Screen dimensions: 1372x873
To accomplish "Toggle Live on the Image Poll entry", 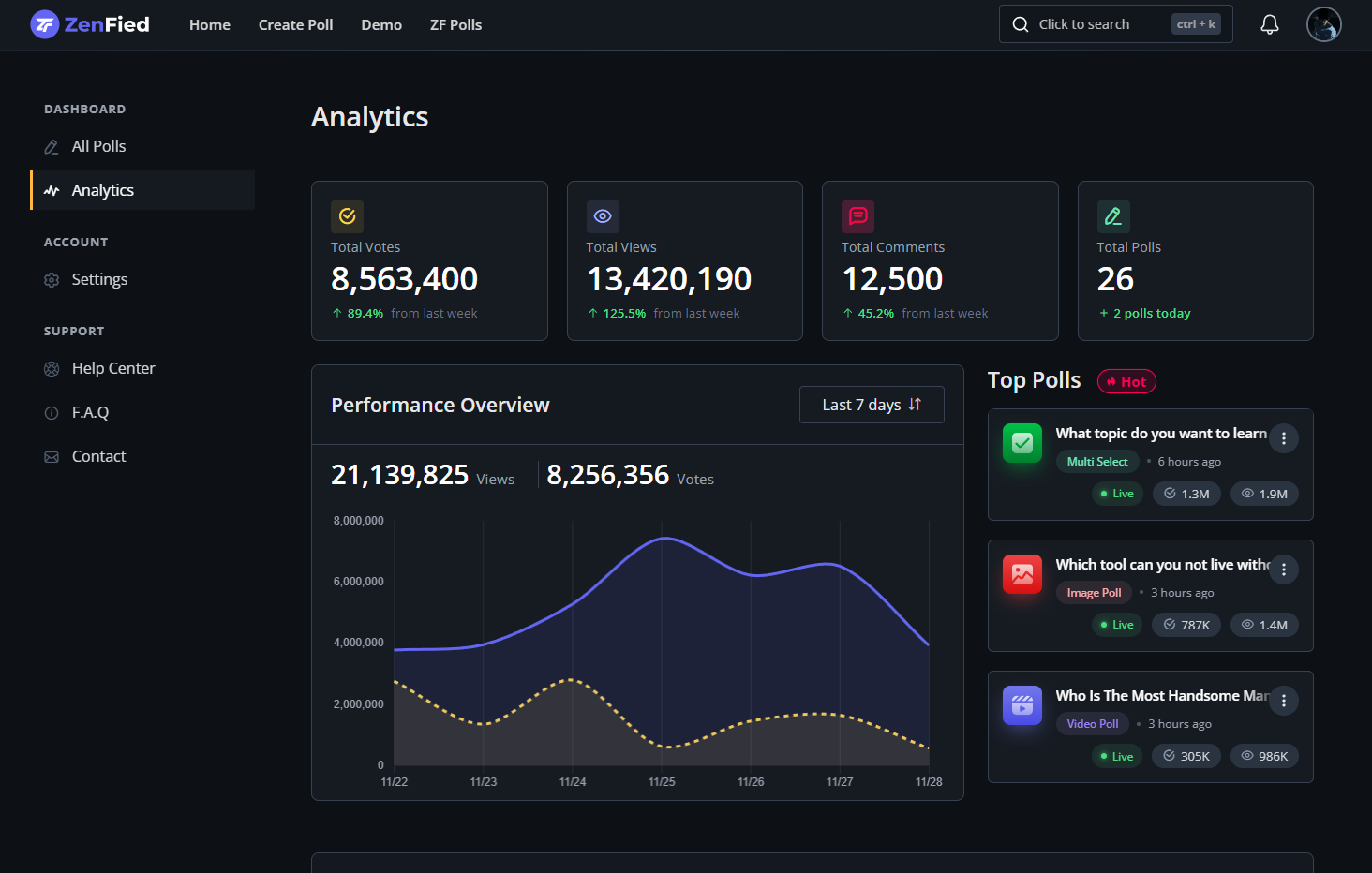I will [1116, 624].
